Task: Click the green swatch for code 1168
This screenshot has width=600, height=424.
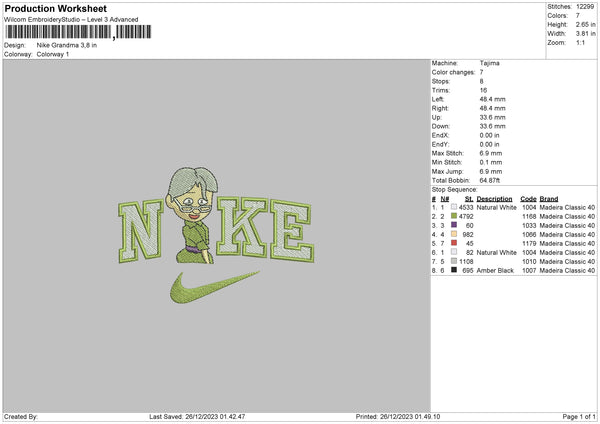Action: pos(454,216)
